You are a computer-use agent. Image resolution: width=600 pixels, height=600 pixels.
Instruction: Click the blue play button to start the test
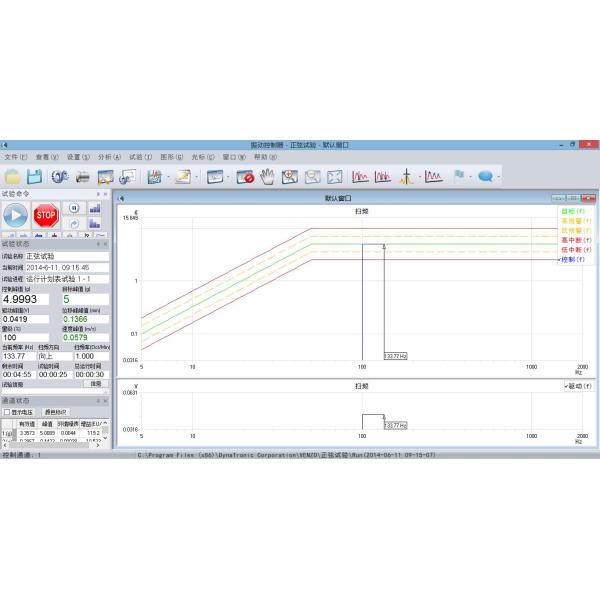(x=16, y=214)
